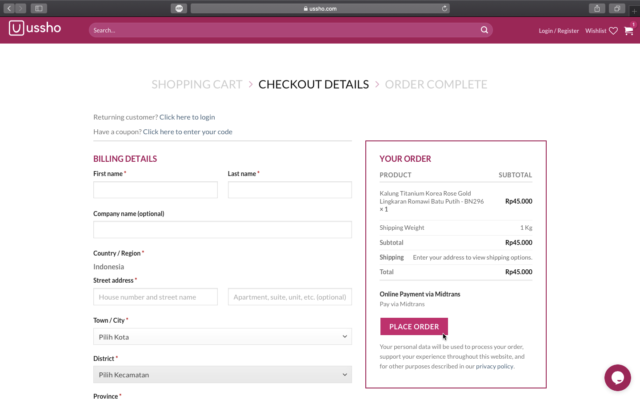
Task: Select the Checkout Details step
Action: [314, 84]
